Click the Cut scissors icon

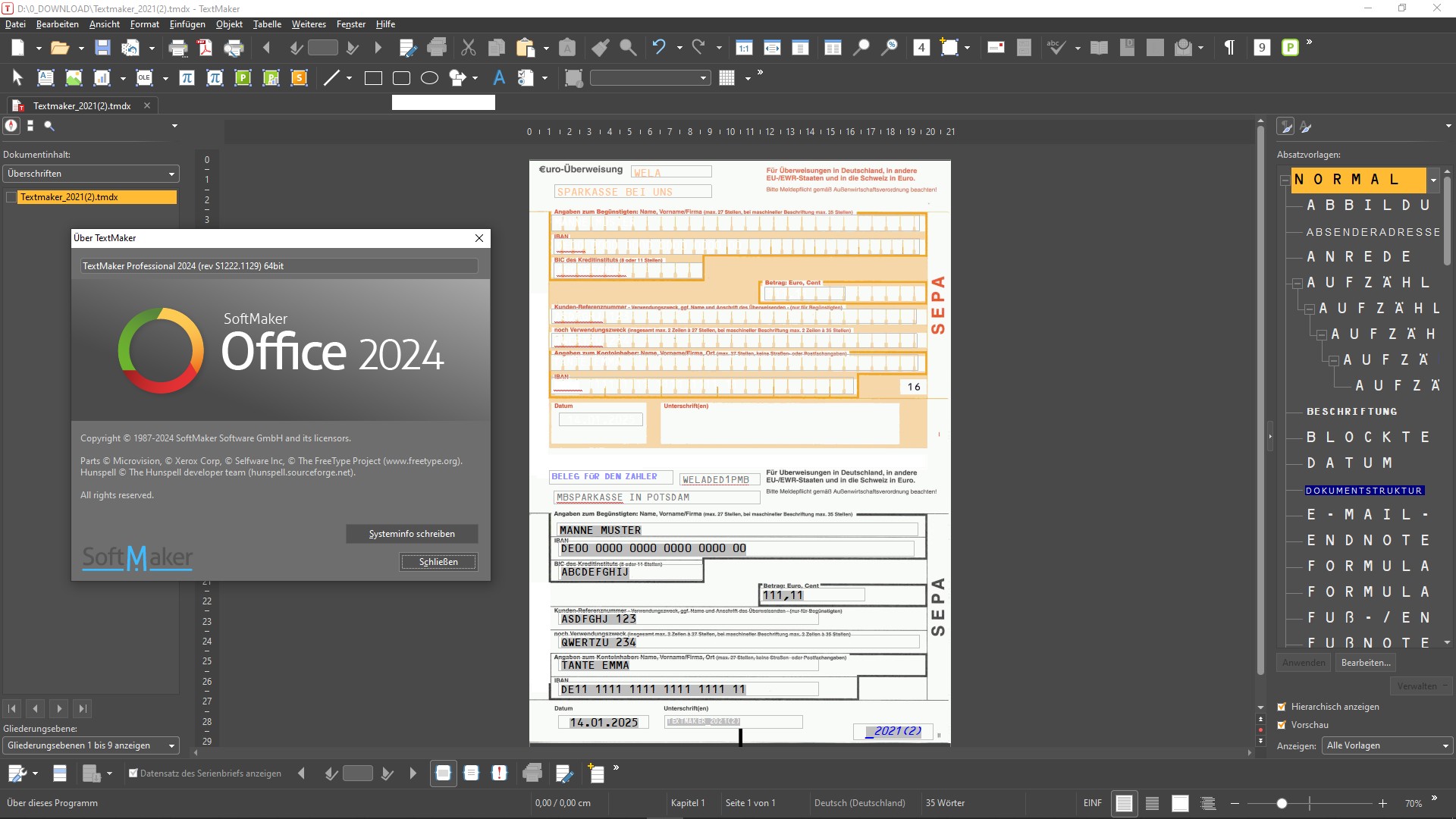(x=469, y=48)
